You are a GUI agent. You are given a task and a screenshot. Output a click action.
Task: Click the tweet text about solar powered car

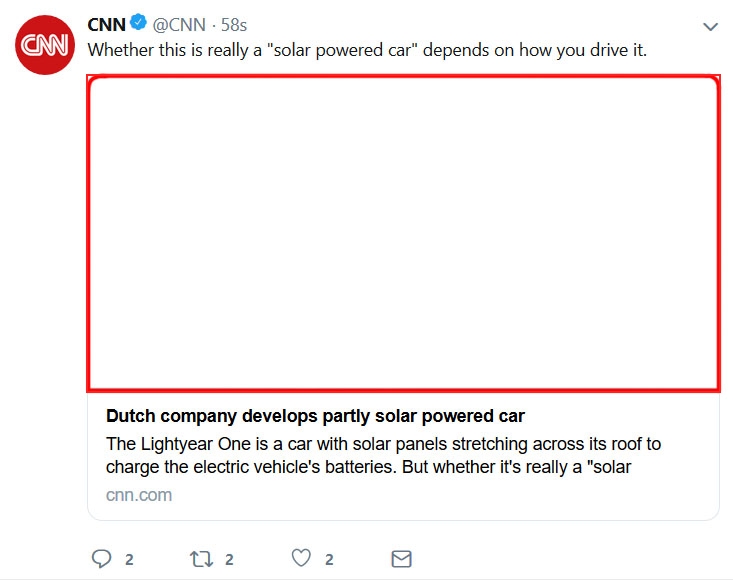pyautogui.click(x=367, y=50)
